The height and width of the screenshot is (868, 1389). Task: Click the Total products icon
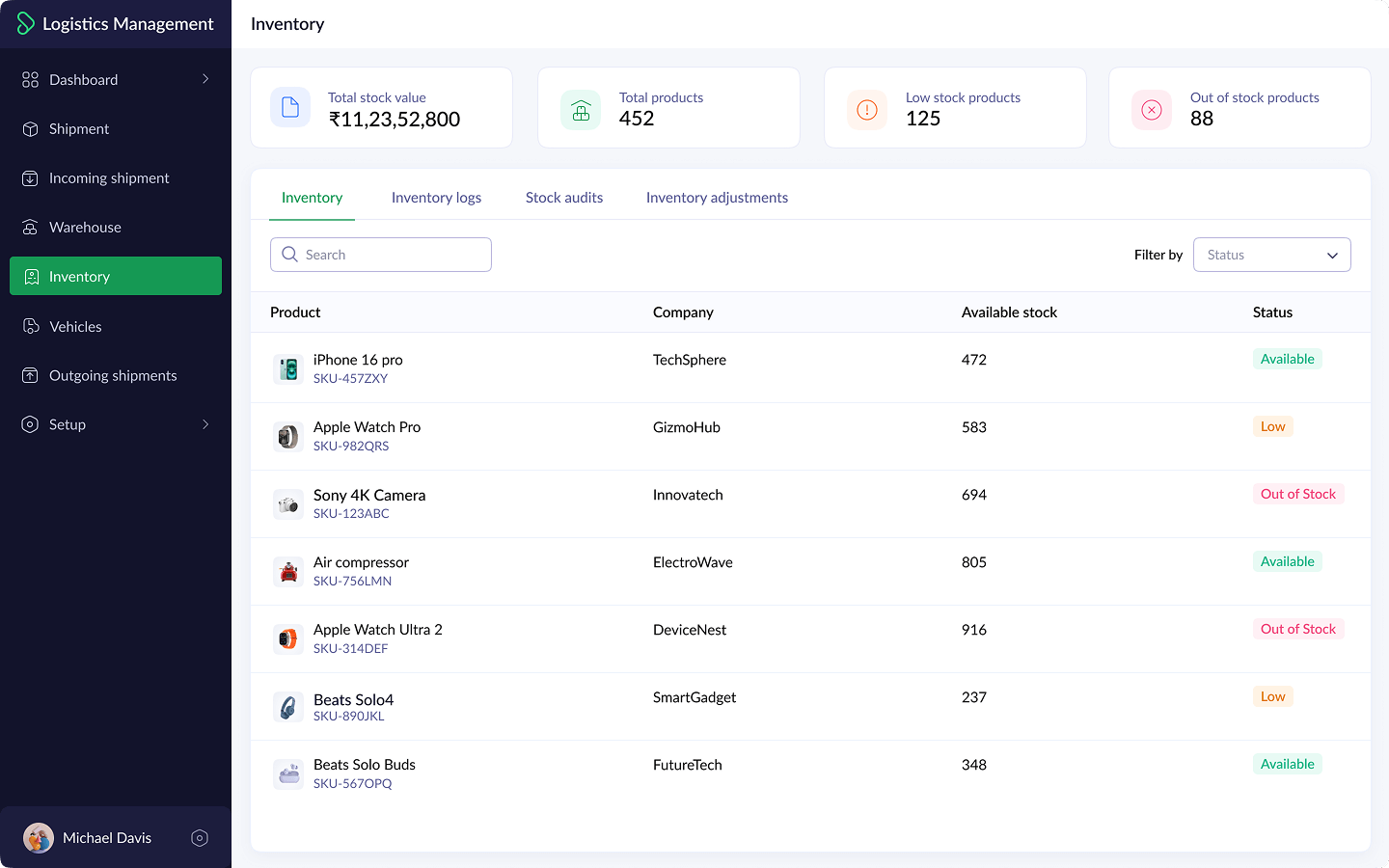(x=581, y=109)
